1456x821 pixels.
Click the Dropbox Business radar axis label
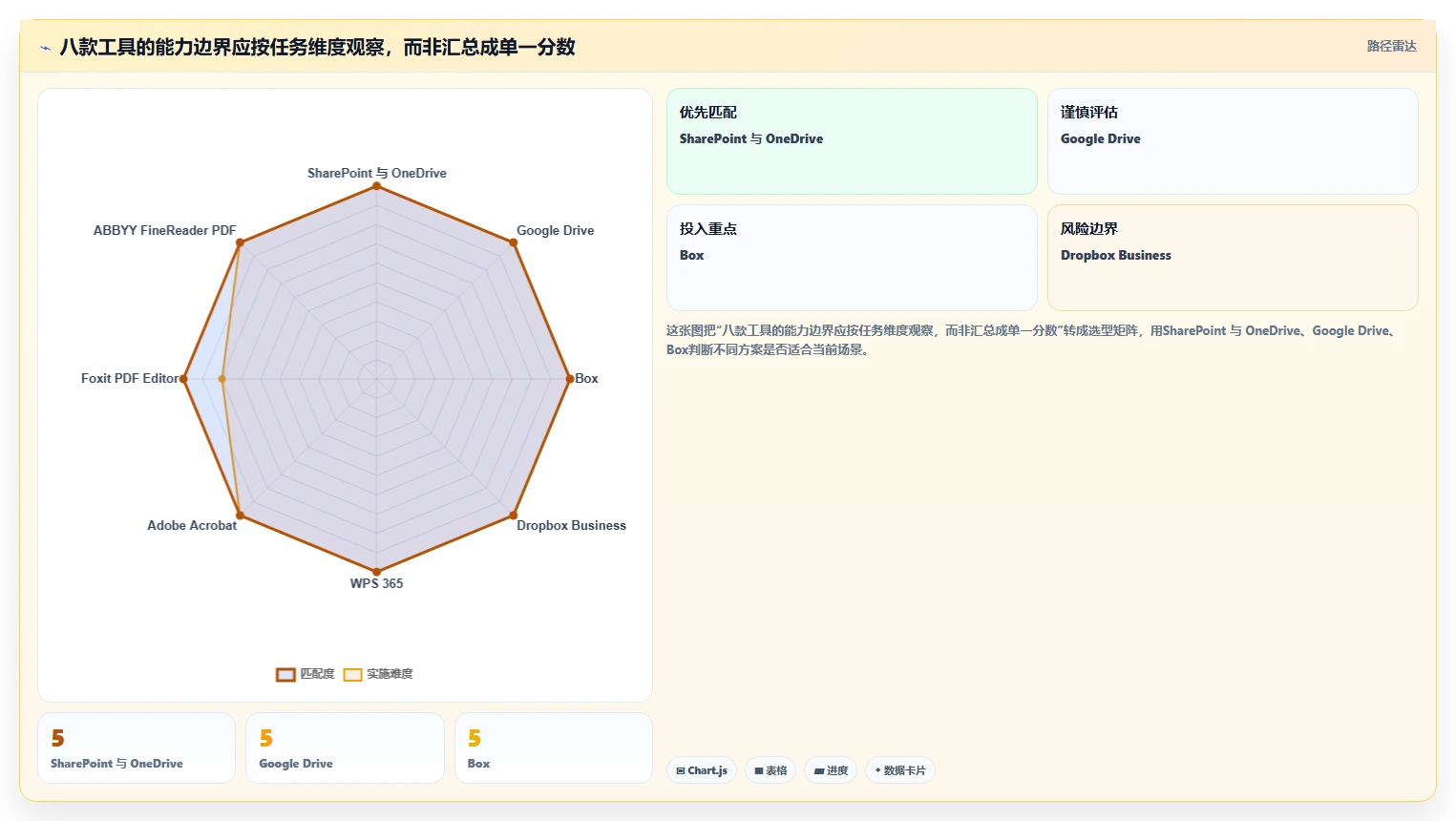(x=571, y=525)
